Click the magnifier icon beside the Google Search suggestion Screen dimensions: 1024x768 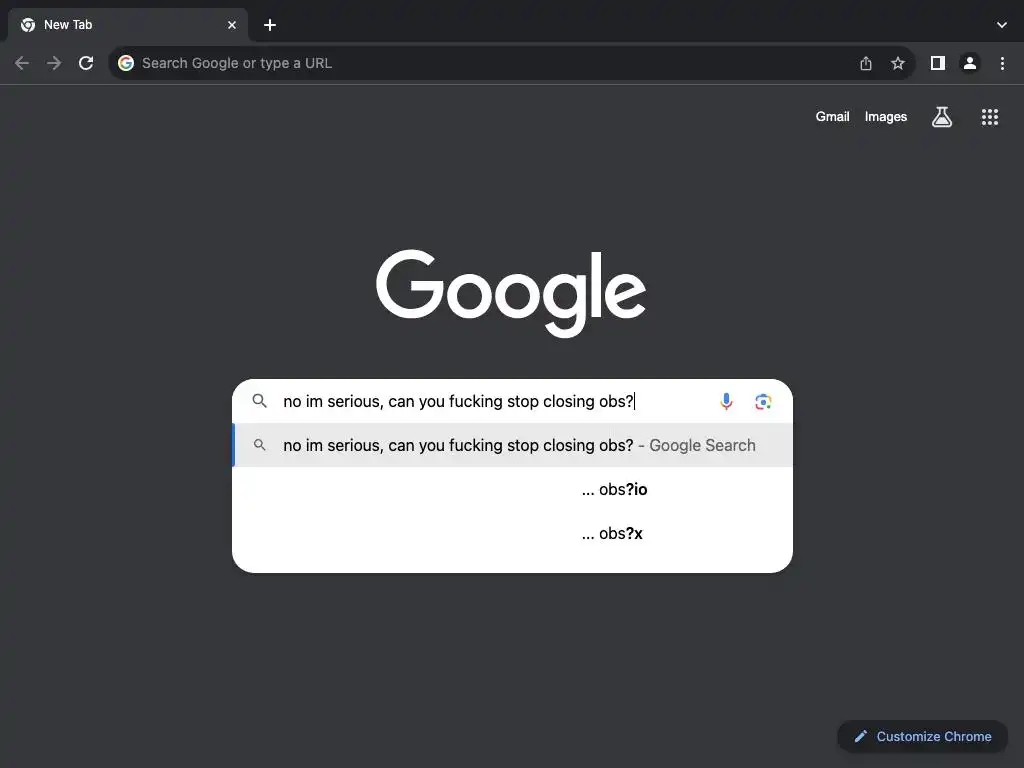tap(260, 445)
